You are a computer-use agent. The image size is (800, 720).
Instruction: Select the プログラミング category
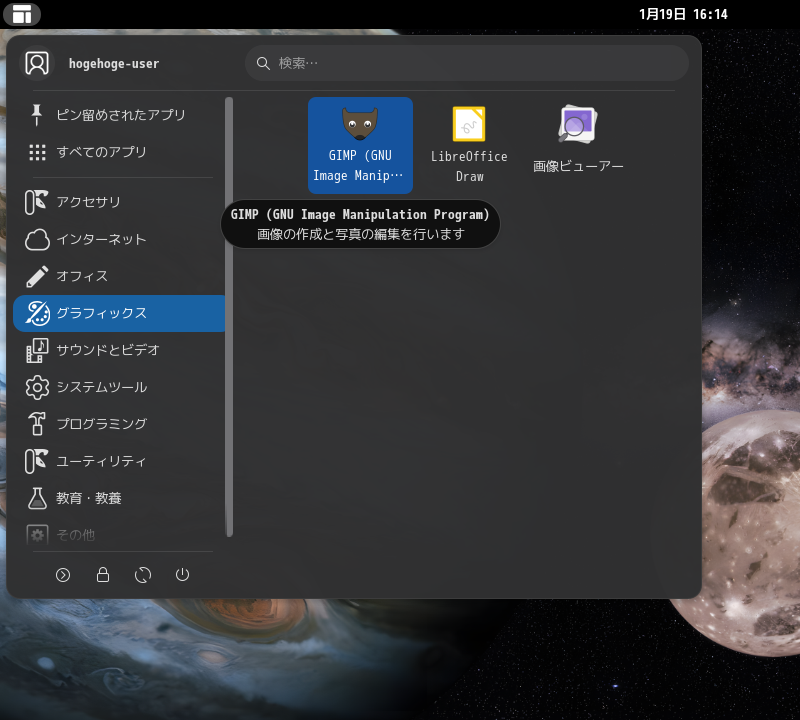(101, 424)
